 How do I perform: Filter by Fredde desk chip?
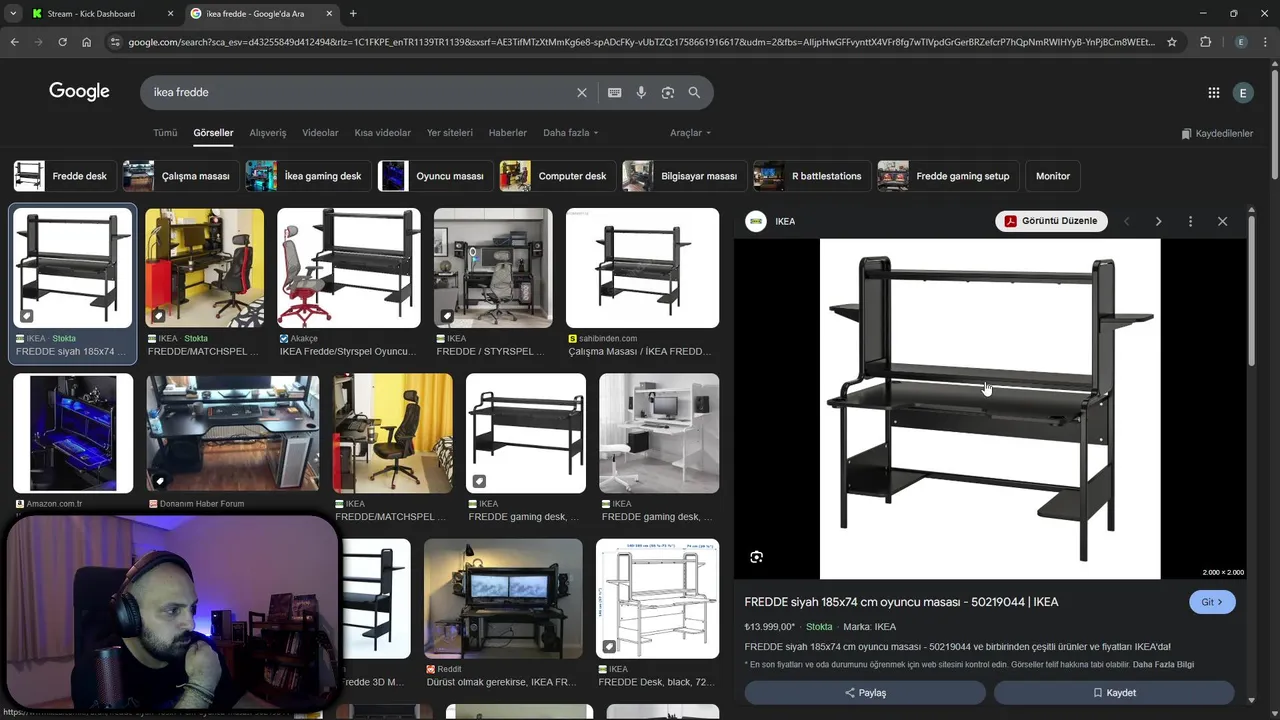(64, 176)
